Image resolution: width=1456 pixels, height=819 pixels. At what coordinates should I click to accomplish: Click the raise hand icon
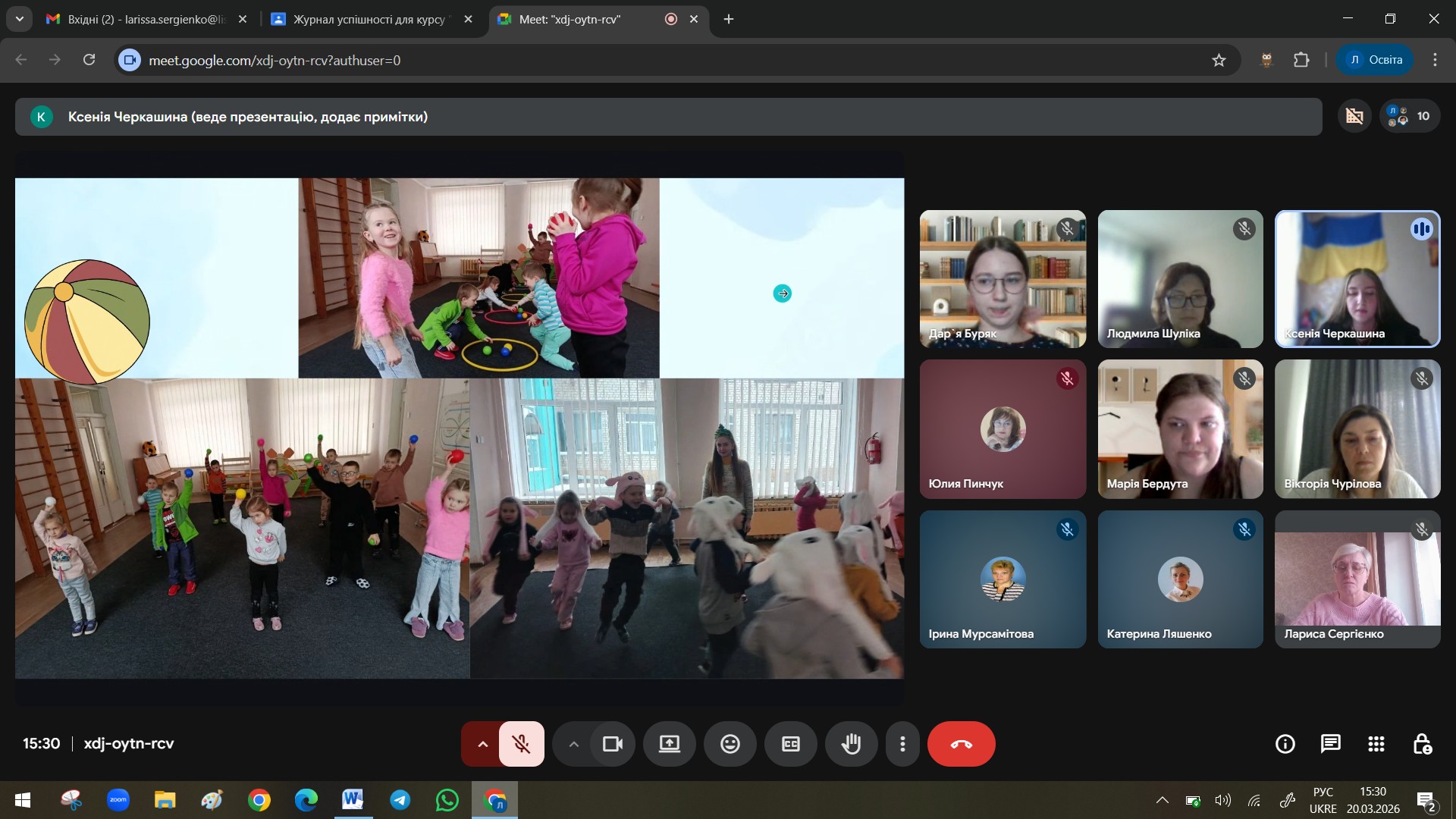[851, 744]
